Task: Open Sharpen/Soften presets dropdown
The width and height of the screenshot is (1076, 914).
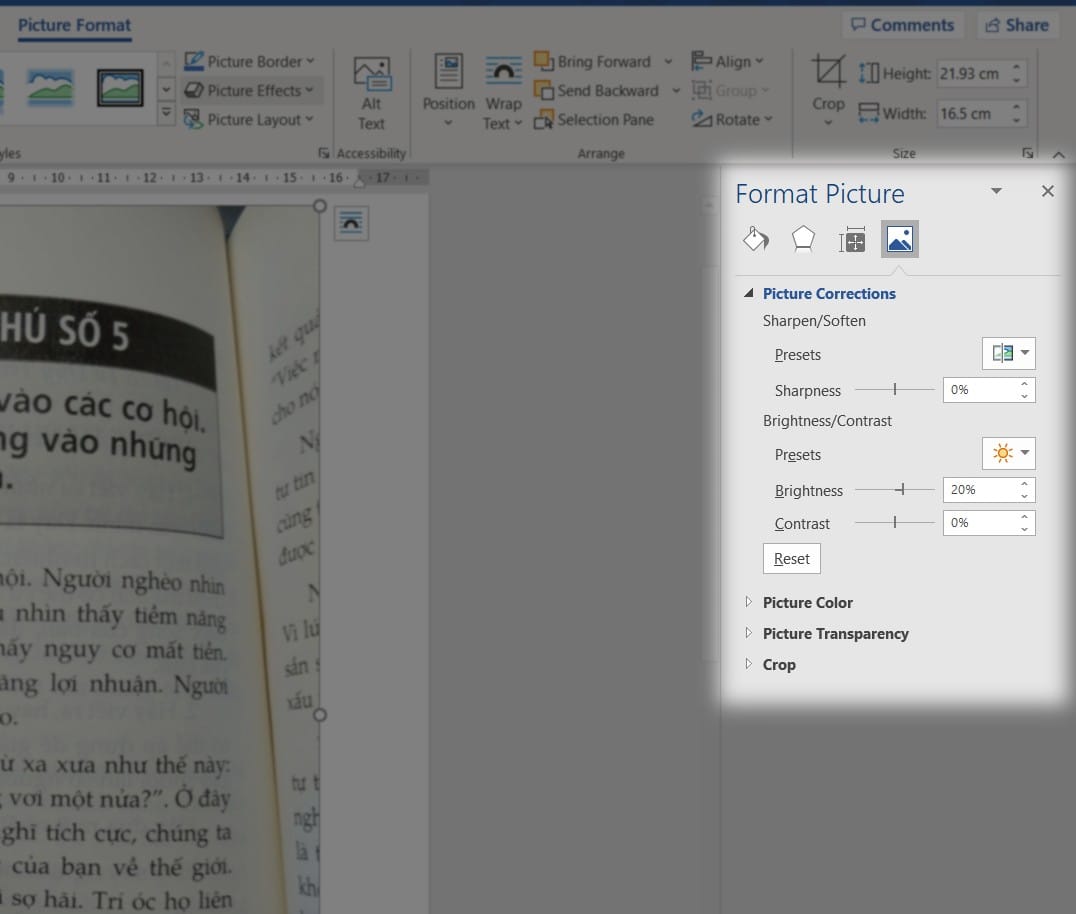Action: coord(1009,353)
